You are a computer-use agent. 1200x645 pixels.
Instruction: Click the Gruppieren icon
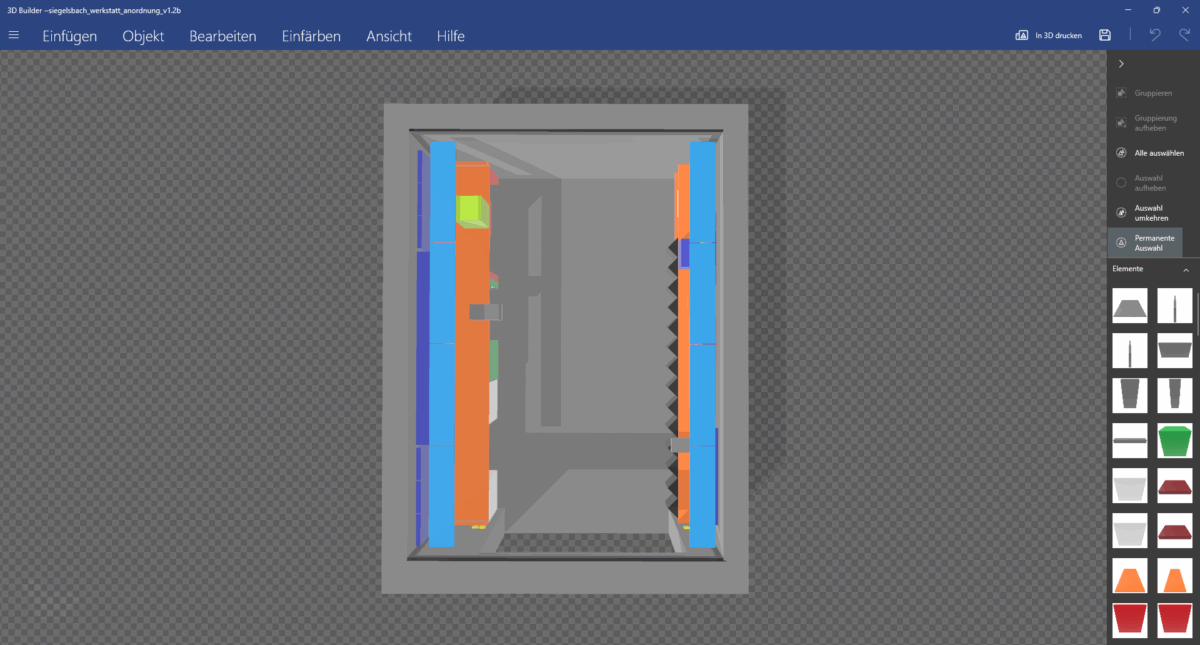[x=1121, y=93]
